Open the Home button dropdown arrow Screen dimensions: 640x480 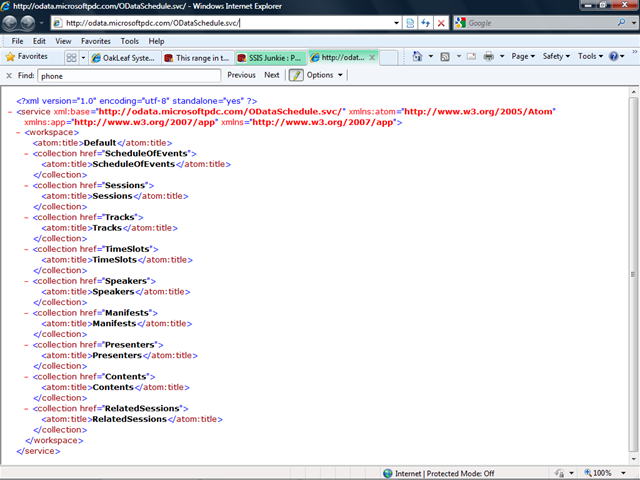coord(431,56)
